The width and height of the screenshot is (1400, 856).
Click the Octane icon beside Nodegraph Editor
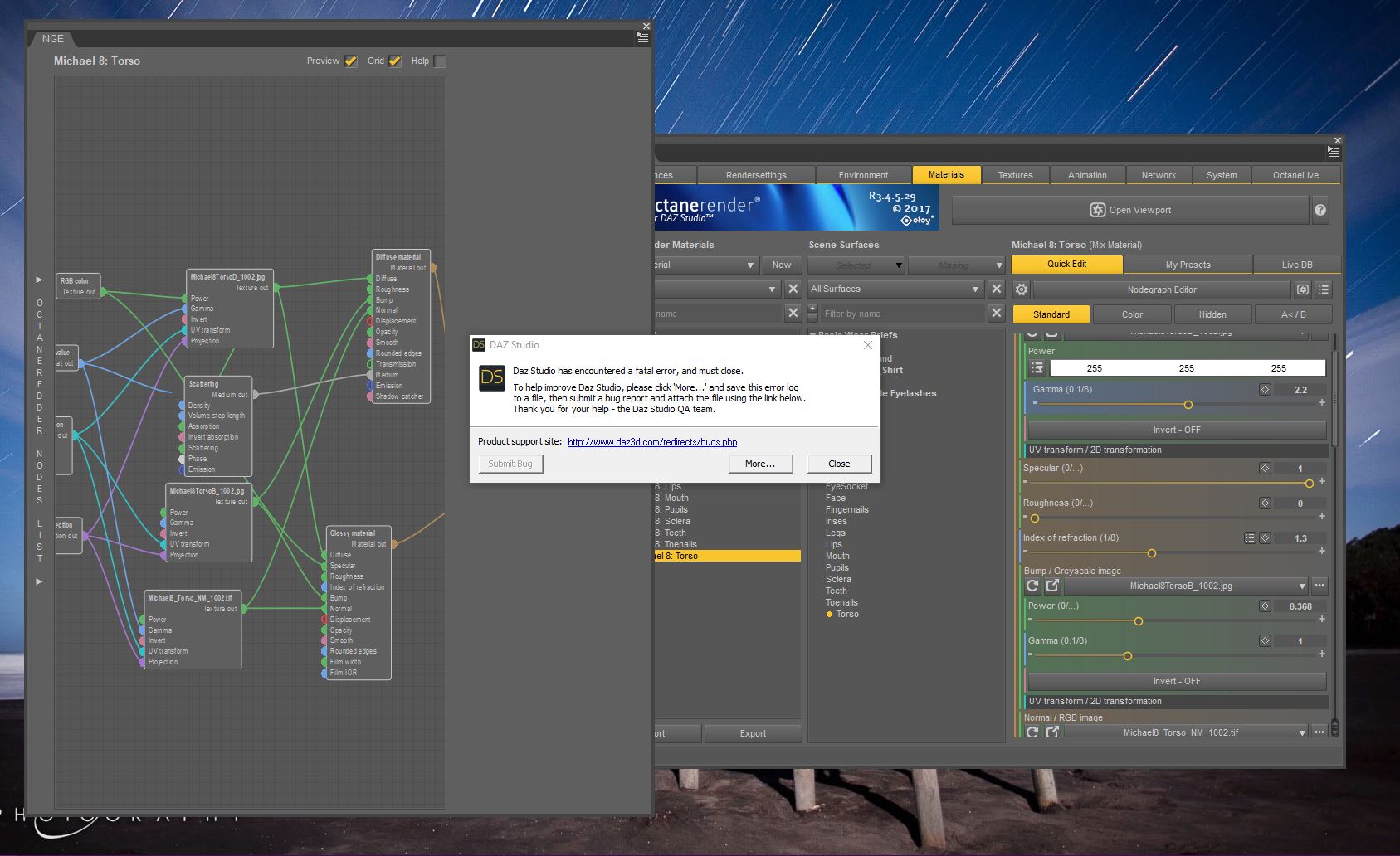(x=1303, y=289)
